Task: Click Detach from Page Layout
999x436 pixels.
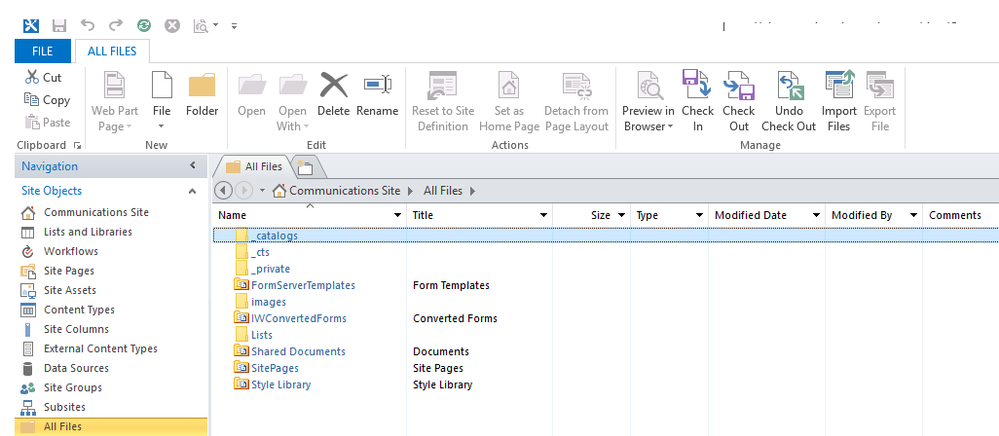Action: 577,102
